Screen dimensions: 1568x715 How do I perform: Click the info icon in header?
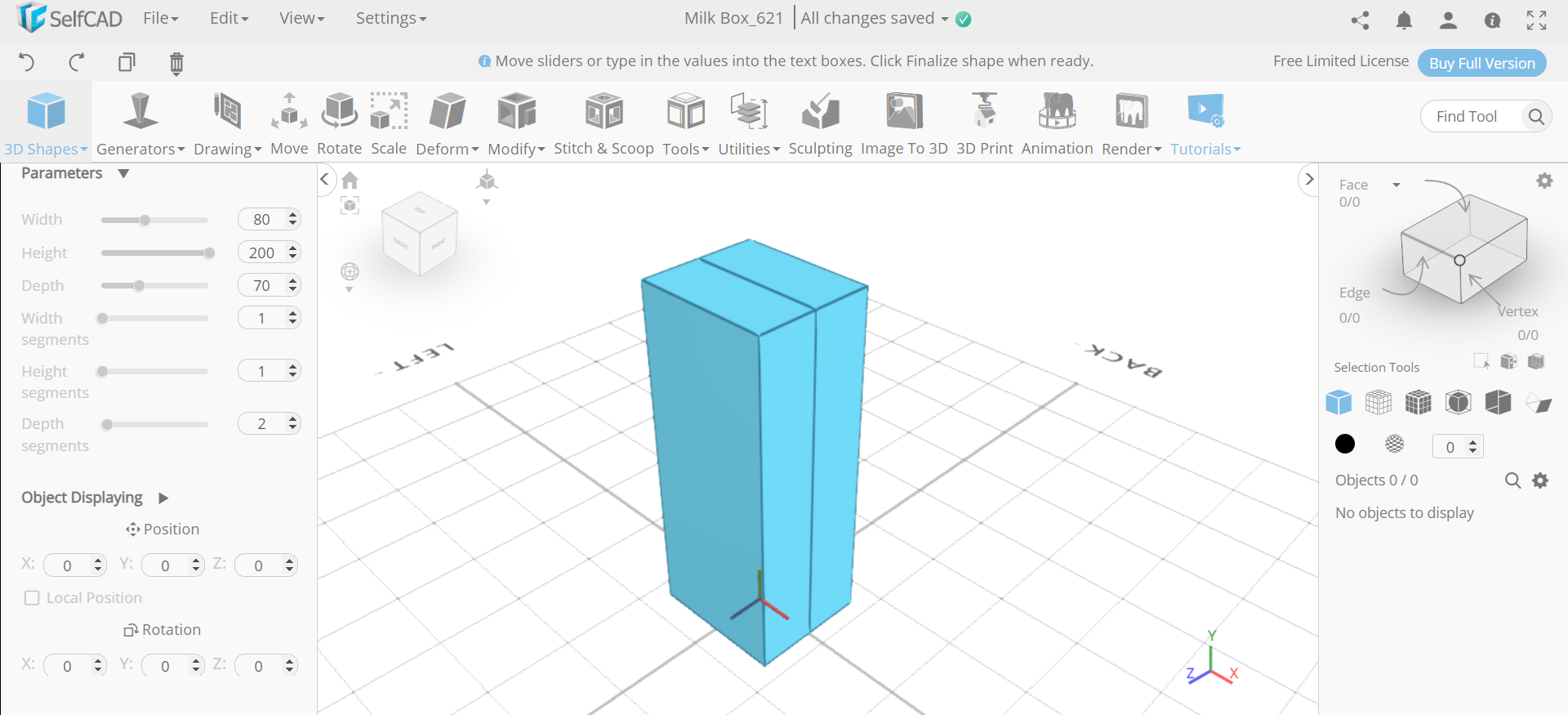[x=1492, y=20]
